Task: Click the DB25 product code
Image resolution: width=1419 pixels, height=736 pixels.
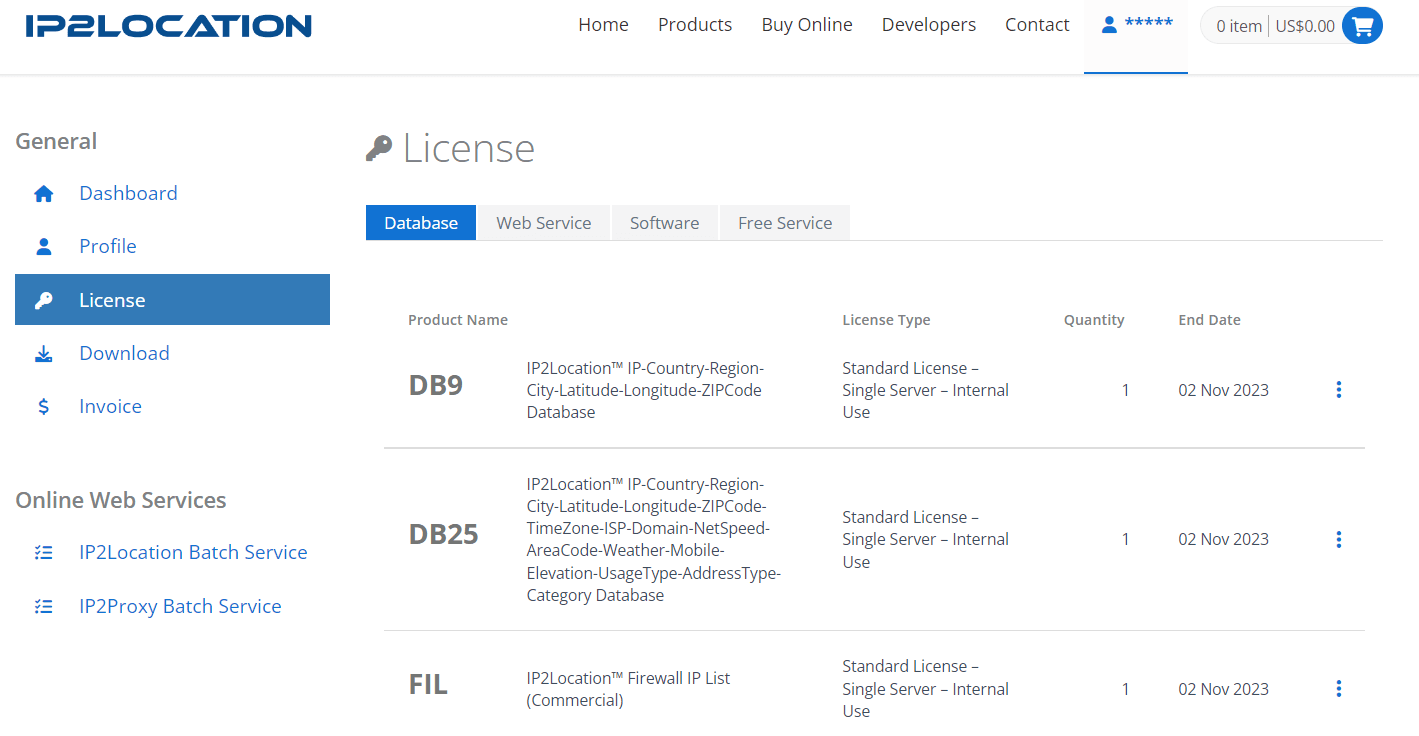Action: (x=444, y=535)
